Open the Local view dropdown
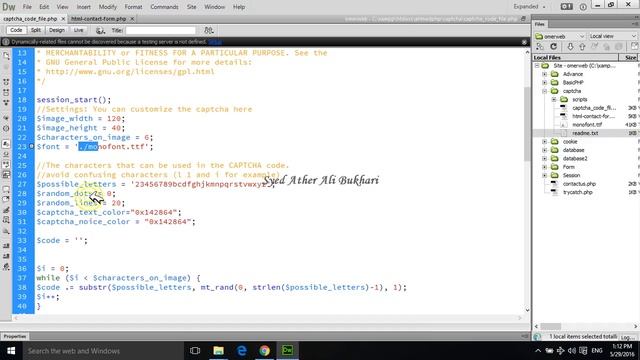This screenshot has height=360, width=640. point(613,36)
